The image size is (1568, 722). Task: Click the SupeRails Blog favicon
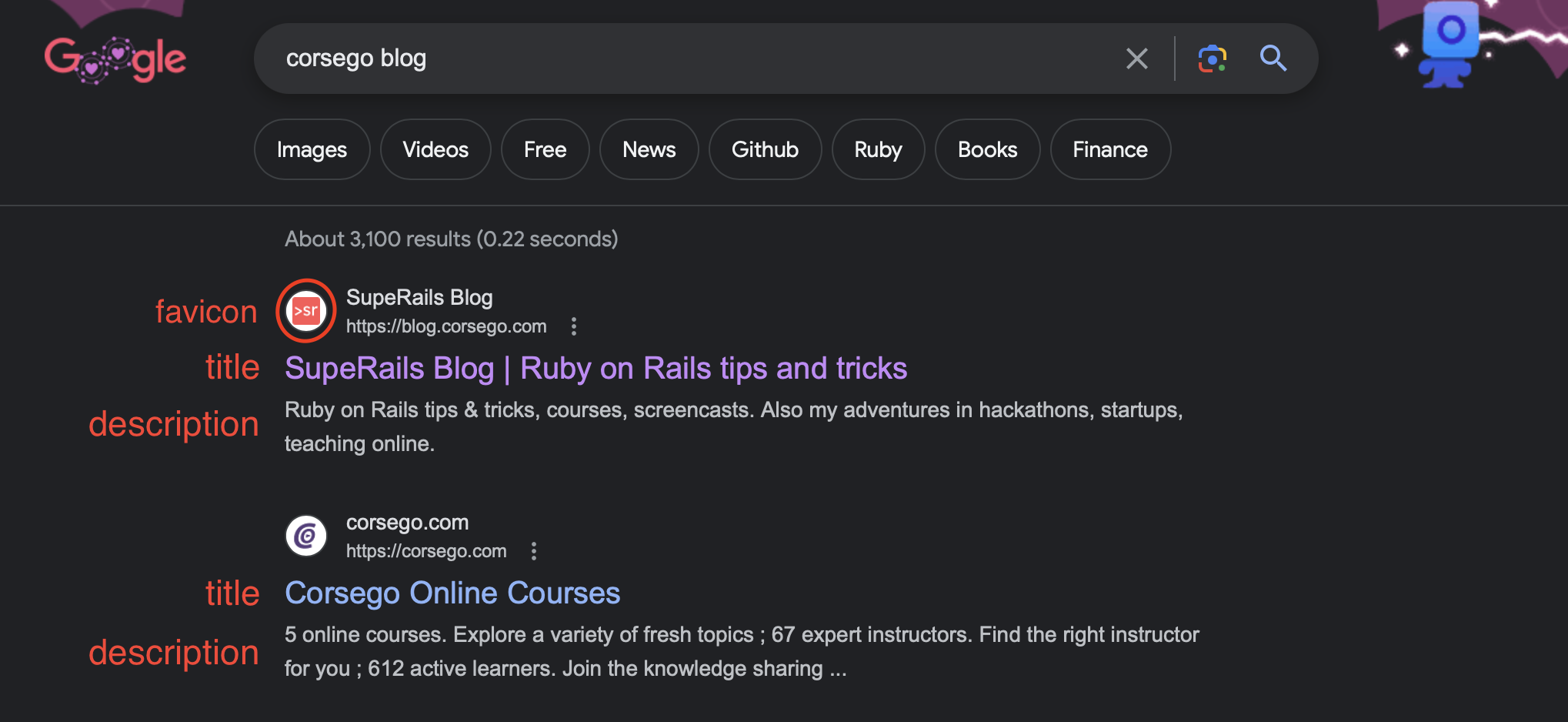click(x=306, y=311)
